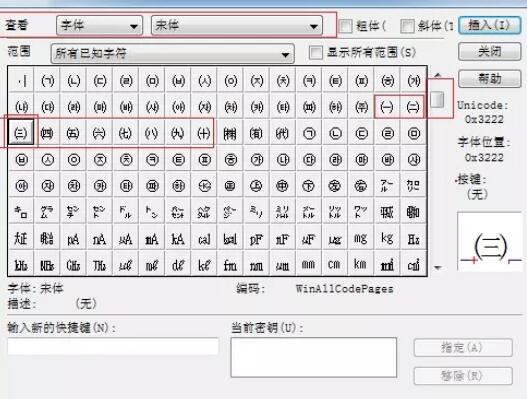Select the kA ampere symbol

178,238
